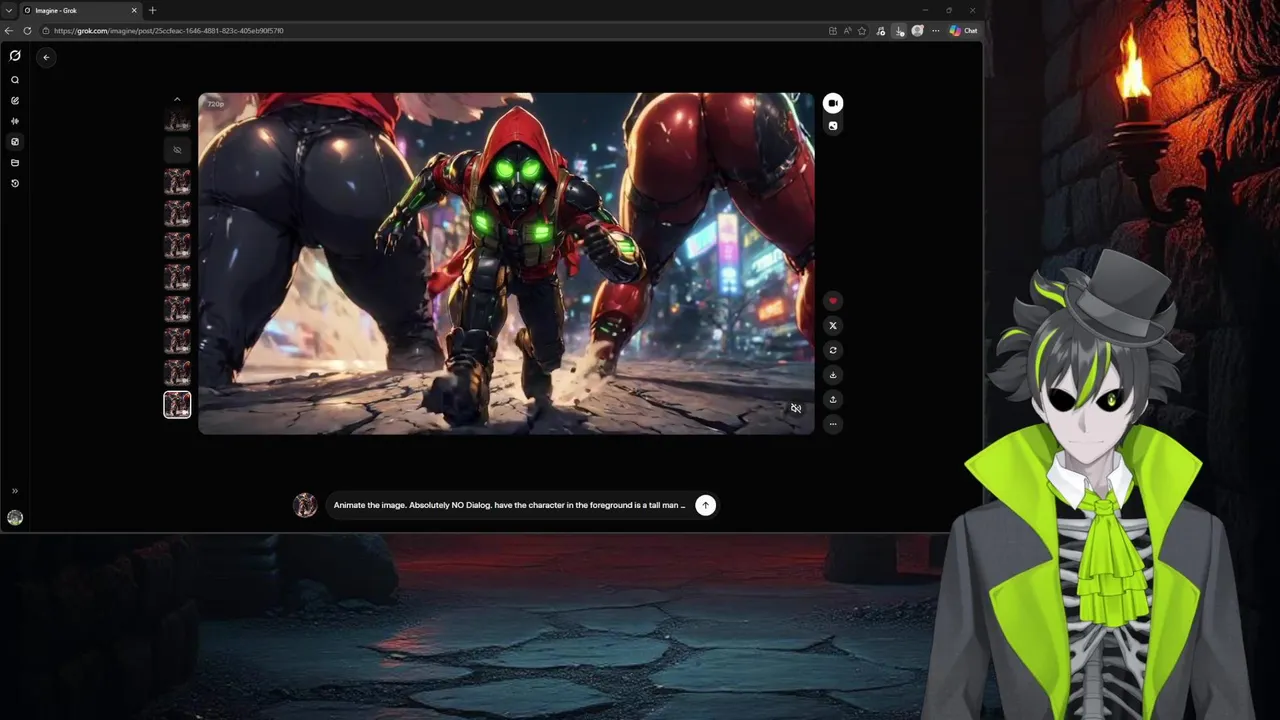This screenshot has height=720, width=1280.
Task: Close the Imagine - Grok tab
Action: pos(134,10)
